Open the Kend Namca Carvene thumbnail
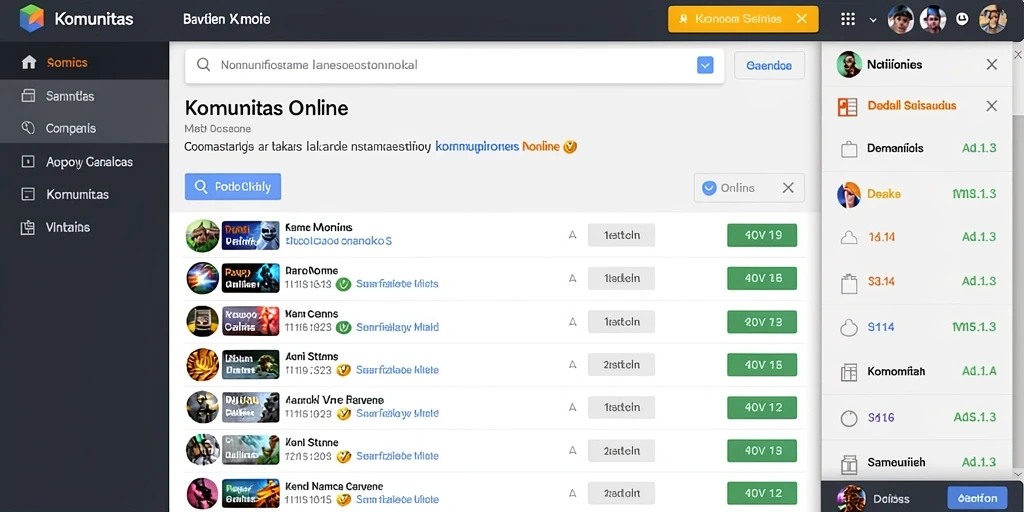 click(x=251, y=494)
